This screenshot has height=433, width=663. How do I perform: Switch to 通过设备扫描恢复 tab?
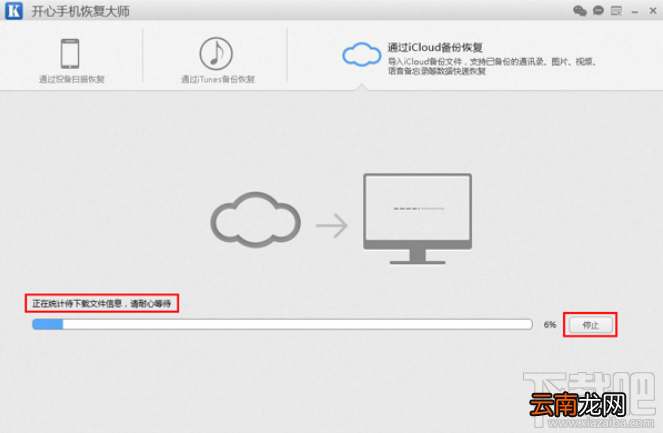[x=71, y=79]
